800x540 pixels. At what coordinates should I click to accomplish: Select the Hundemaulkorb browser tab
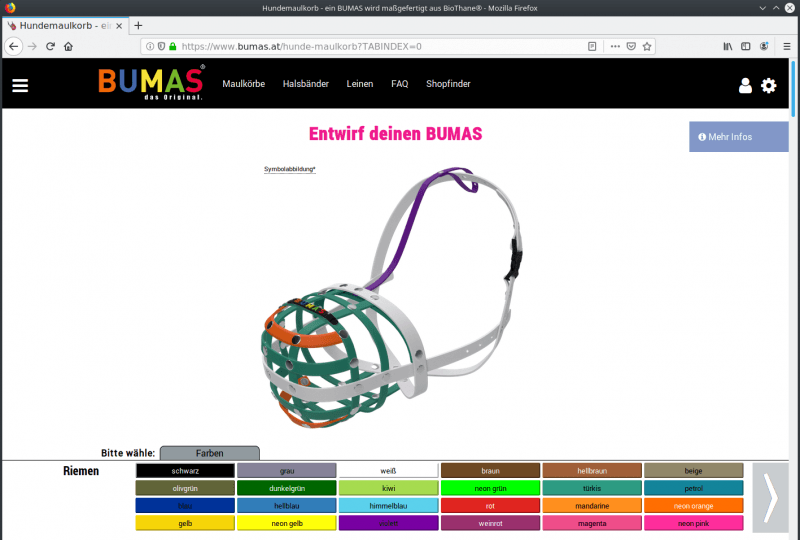(x=65, y=26)
